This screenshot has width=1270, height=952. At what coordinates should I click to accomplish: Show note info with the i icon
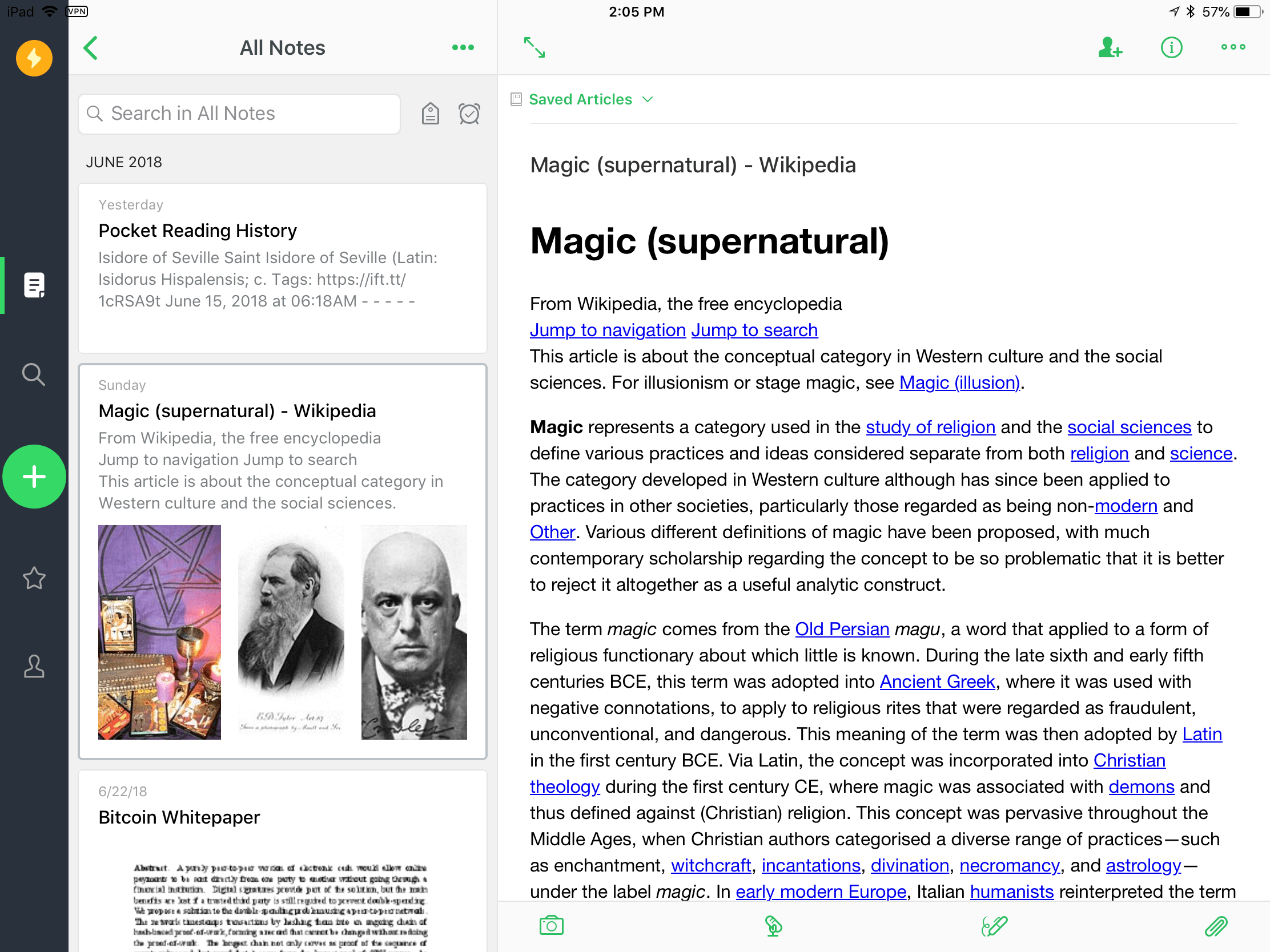1171,47
